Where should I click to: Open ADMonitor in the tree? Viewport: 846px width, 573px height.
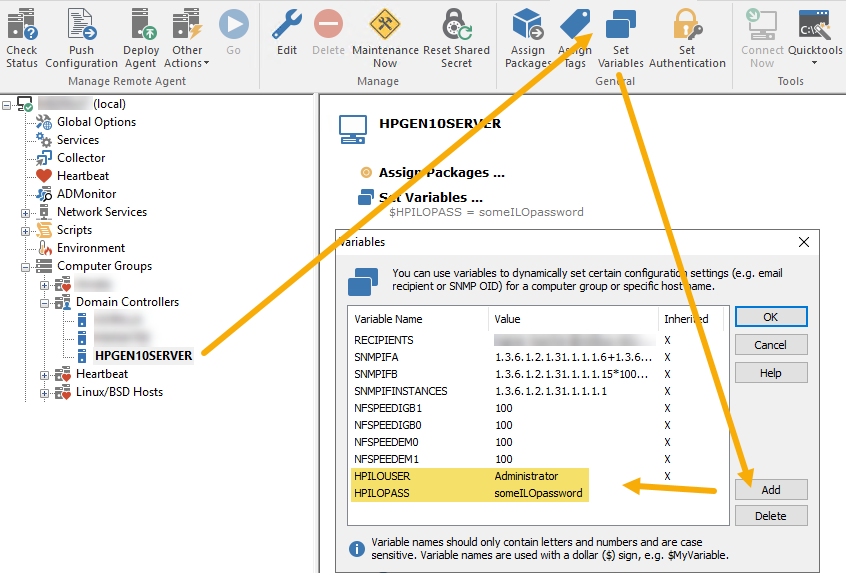(86, 194)
